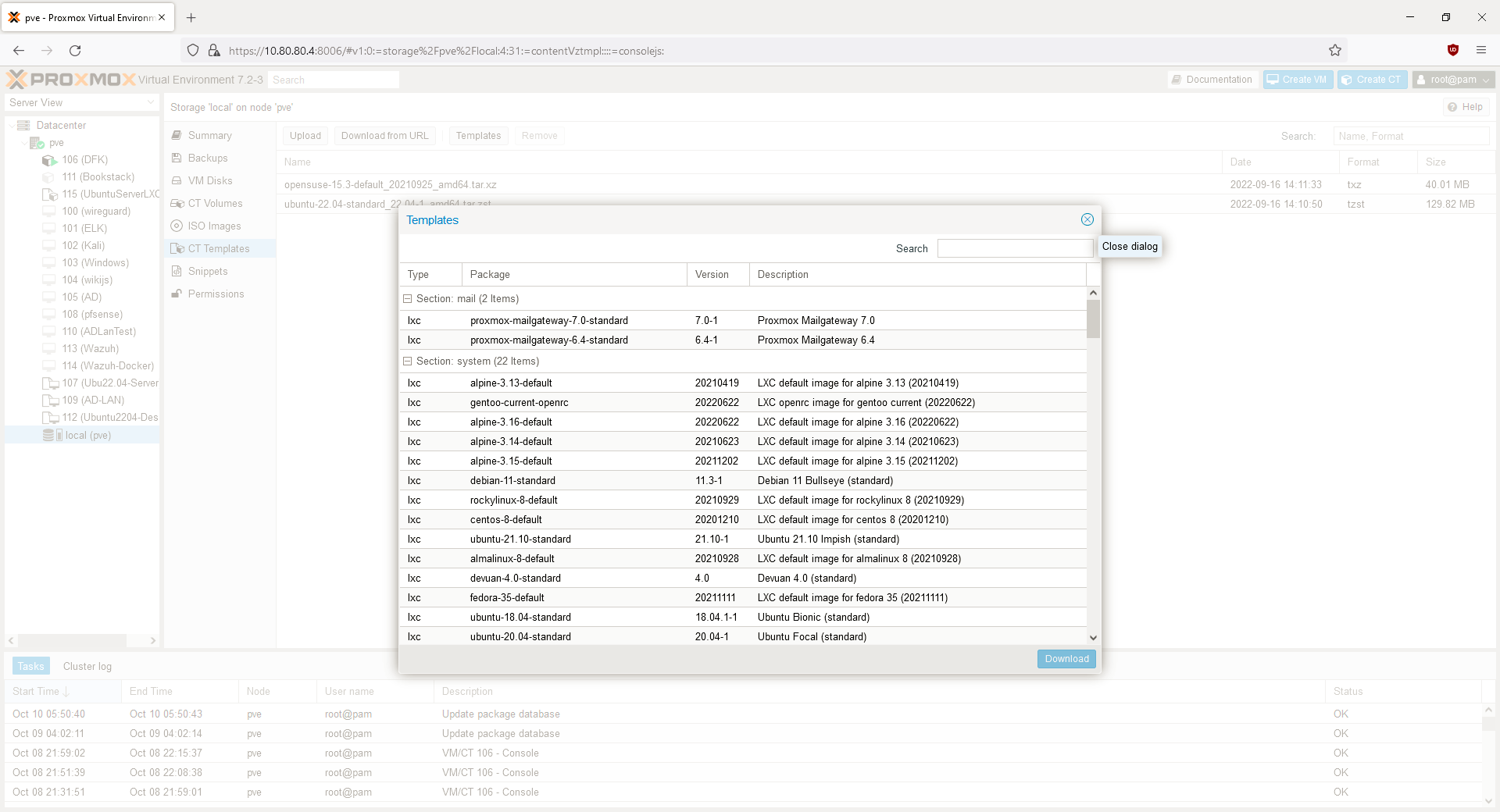
Task: Select CT Templates in the sidebar
Action: pyautogui.click(x=219, y=248)
